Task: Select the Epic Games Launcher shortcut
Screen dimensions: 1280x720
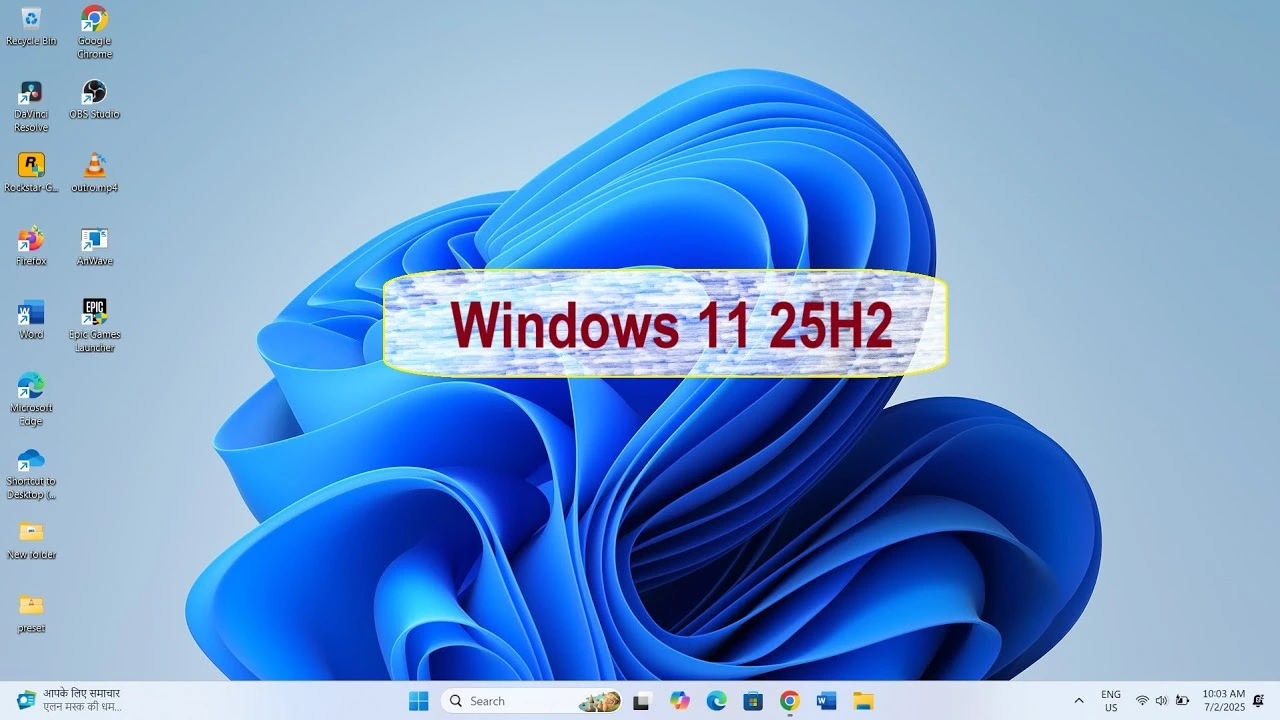Action: [94, 326]
